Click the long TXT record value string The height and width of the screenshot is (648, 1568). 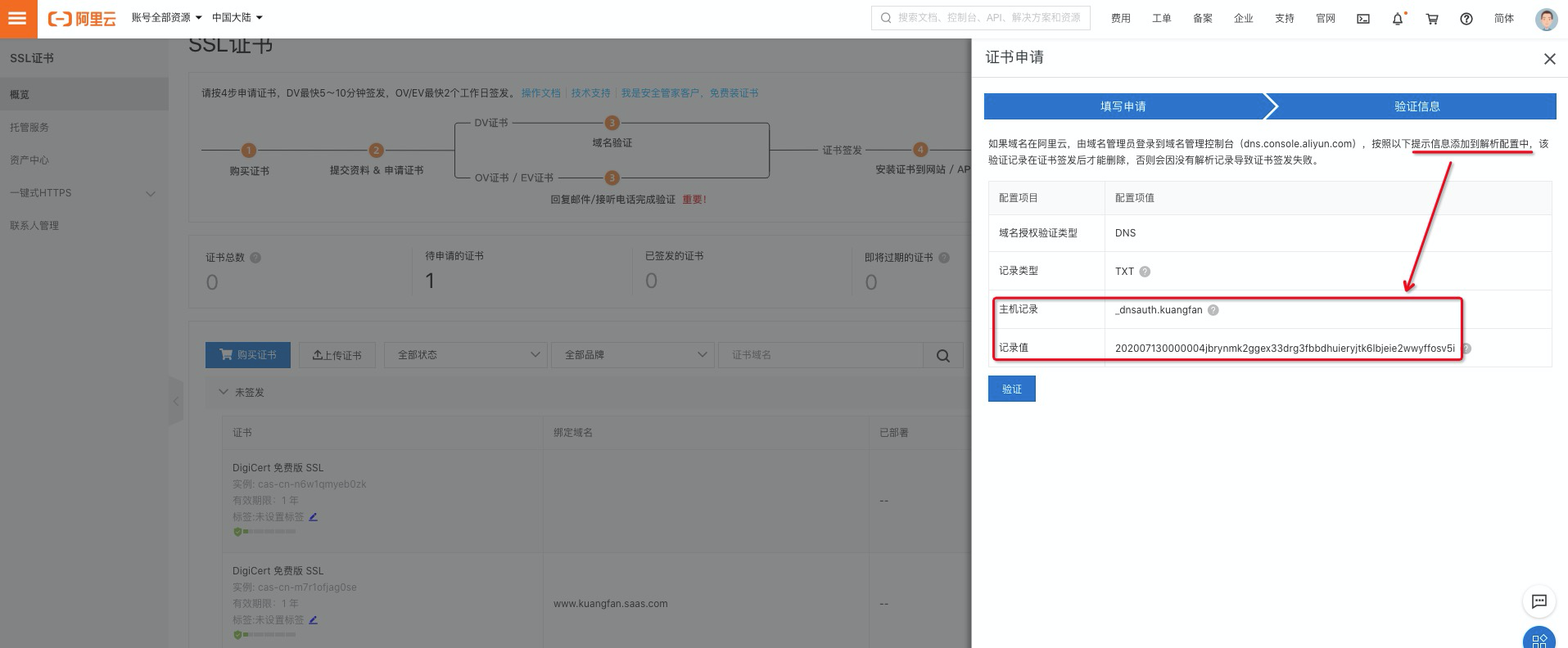(x=1285, y=349)
